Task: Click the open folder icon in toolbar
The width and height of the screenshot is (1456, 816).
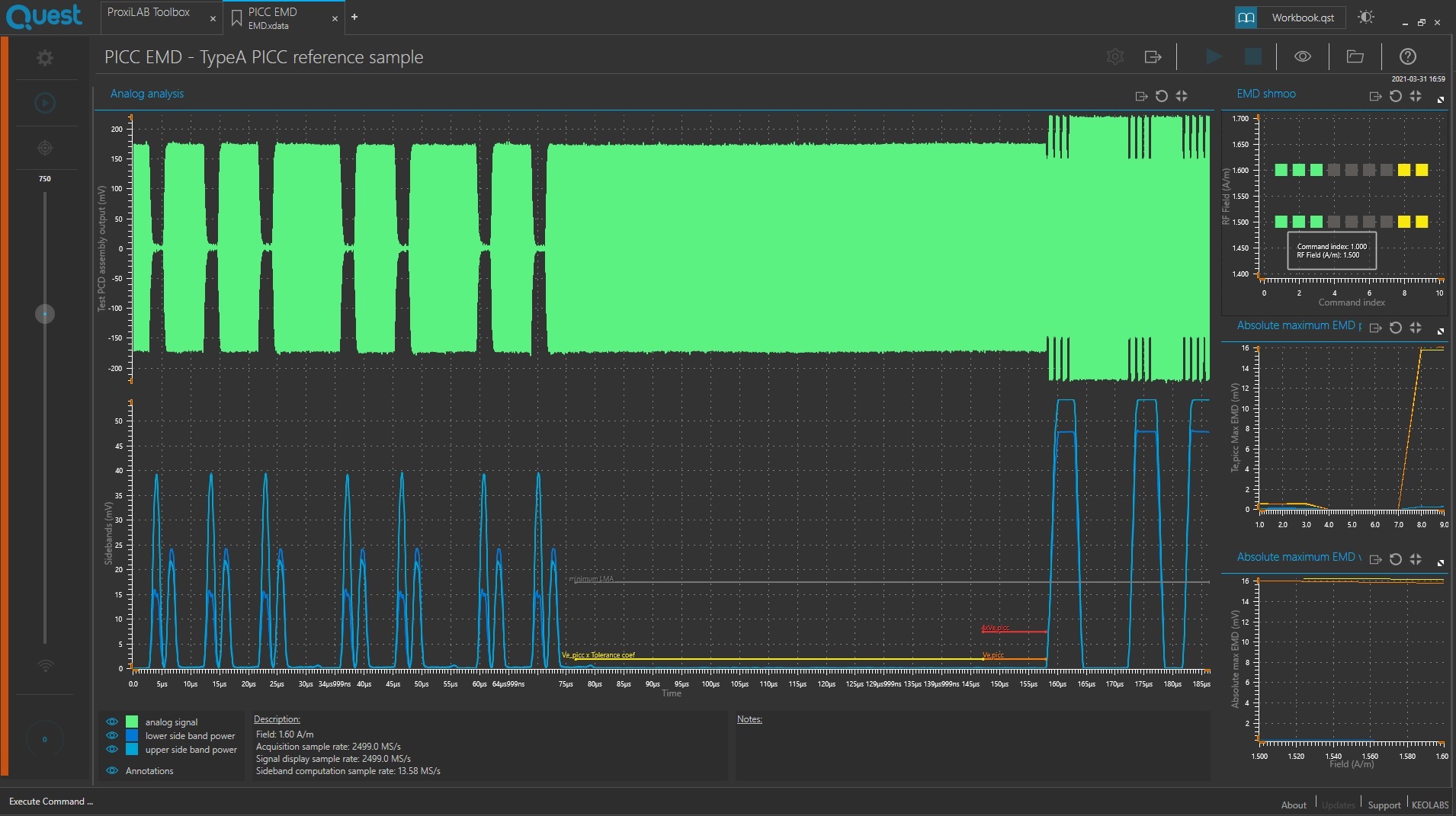Action: [x=1355, y=56]
